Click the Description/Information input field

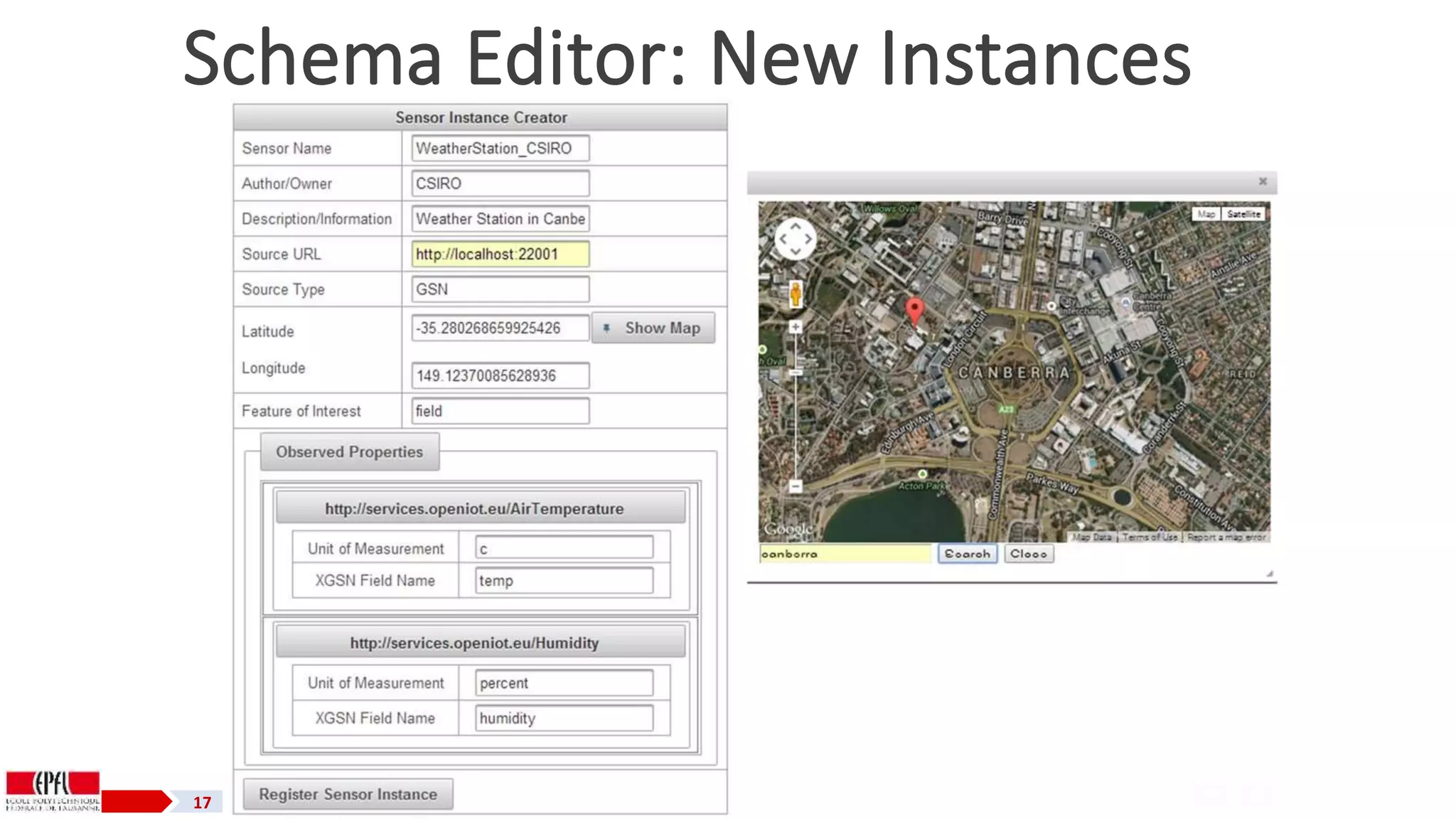coord(500,219)
